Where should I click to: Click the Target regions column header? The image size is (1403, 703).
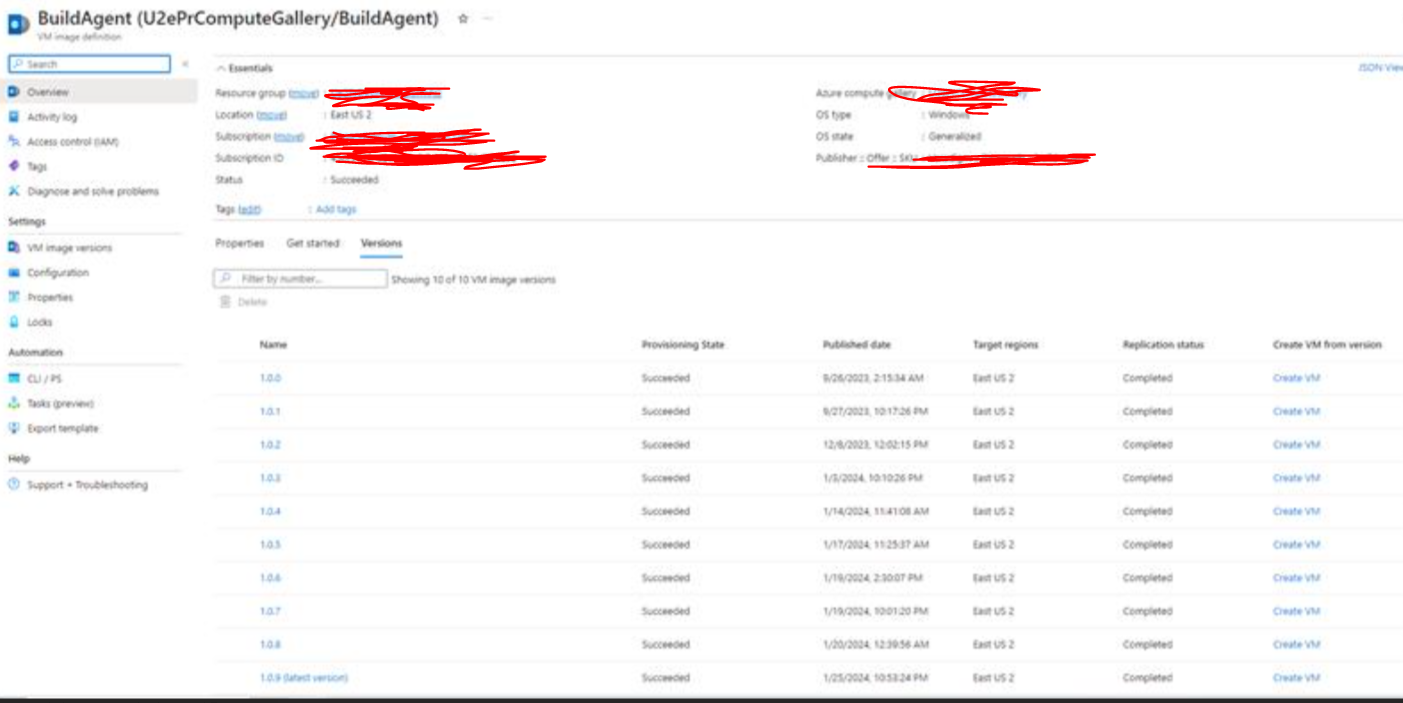tap(1006, 345)
